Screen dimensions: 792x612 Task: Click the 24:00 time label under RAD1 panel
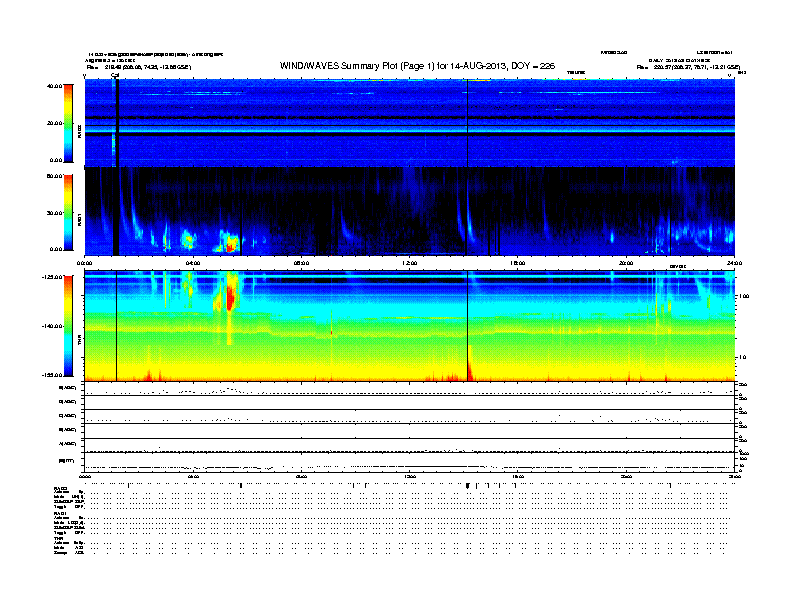click(x=734, y=263)
